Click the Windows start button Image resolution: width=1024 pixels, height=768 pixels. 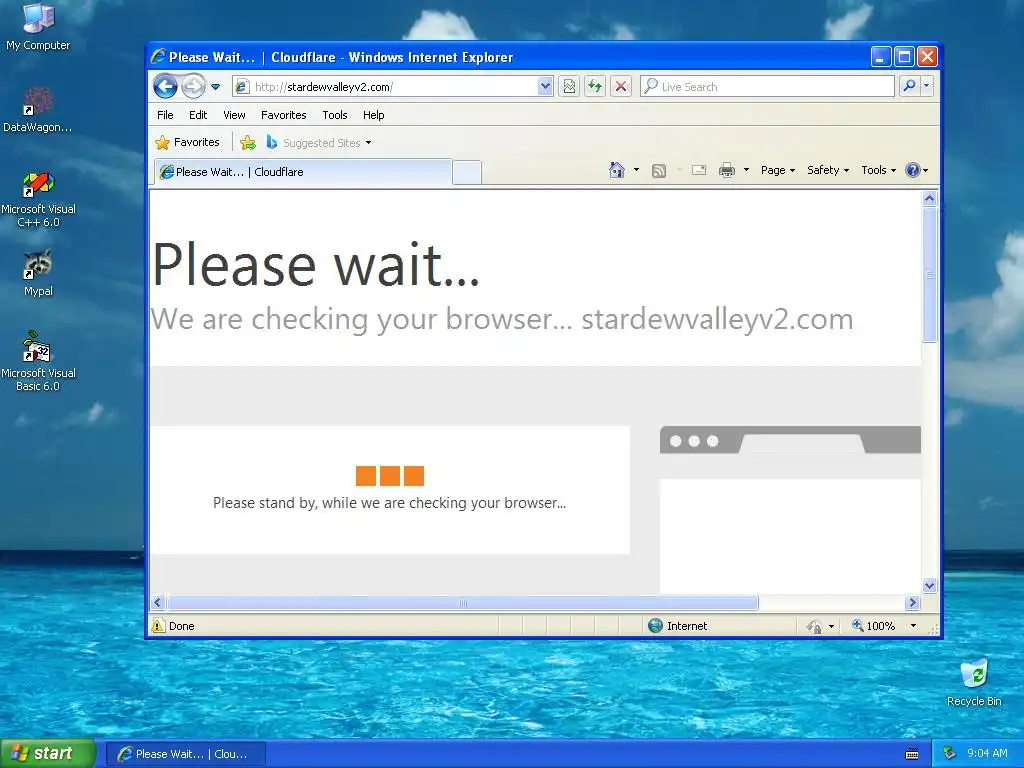click(x=48, y=753)
